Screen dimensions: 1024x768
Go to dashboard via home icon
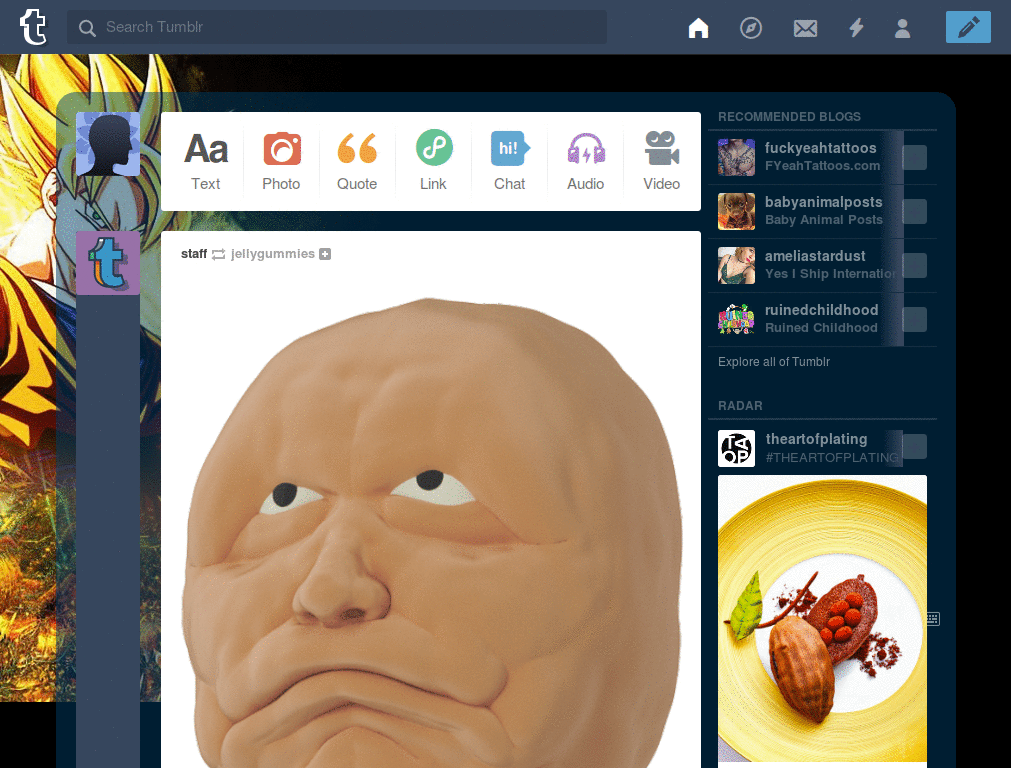[x=698, y=27]
